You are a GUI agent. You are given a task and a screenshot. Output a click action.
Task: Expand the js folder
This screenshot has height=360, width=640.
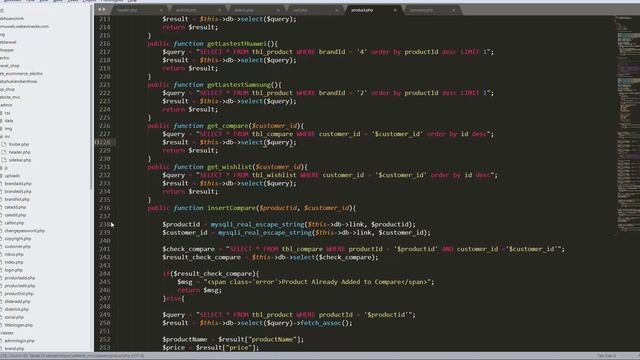(x=6, y=168)
